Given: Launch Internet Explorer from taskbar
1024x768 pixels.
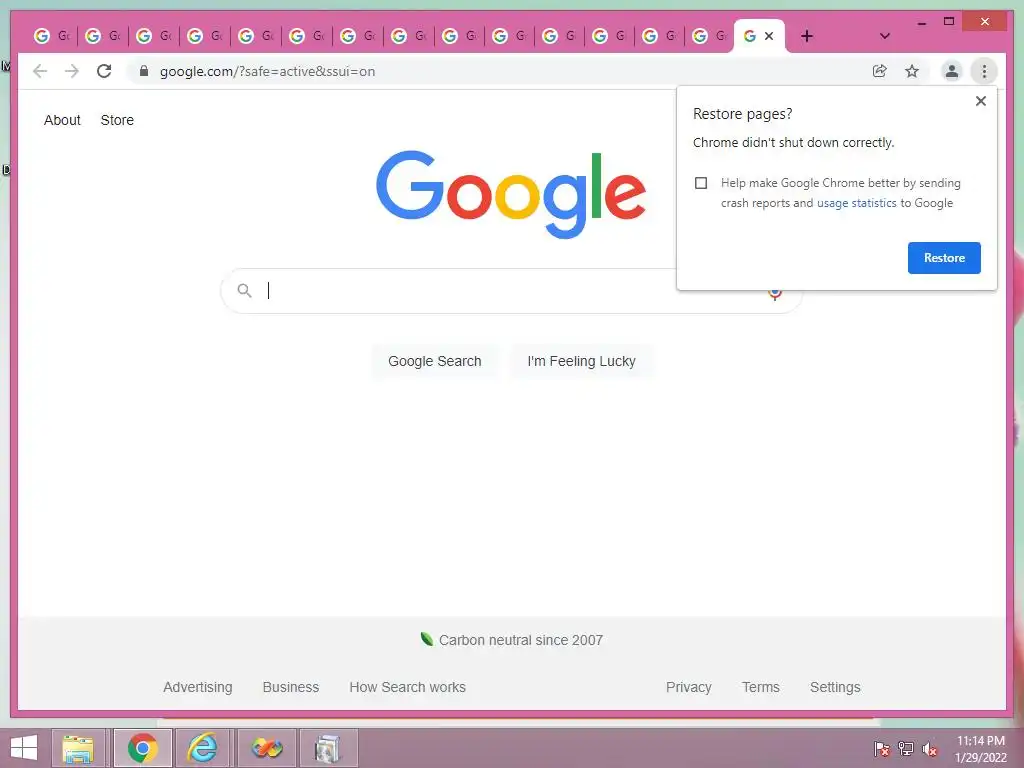Looking at the screenshot, I should tap(202, 748).
